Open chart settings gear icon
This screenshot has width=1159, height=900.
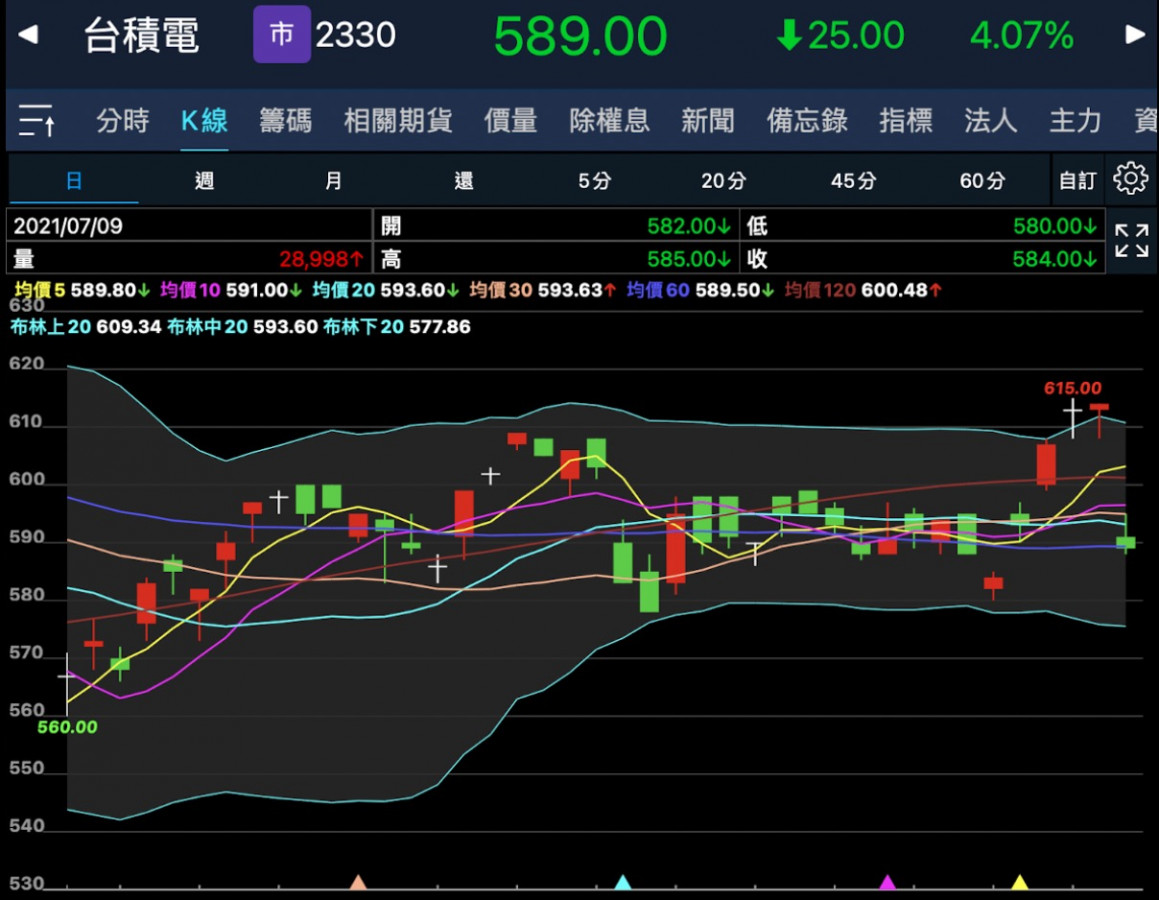1130,180
